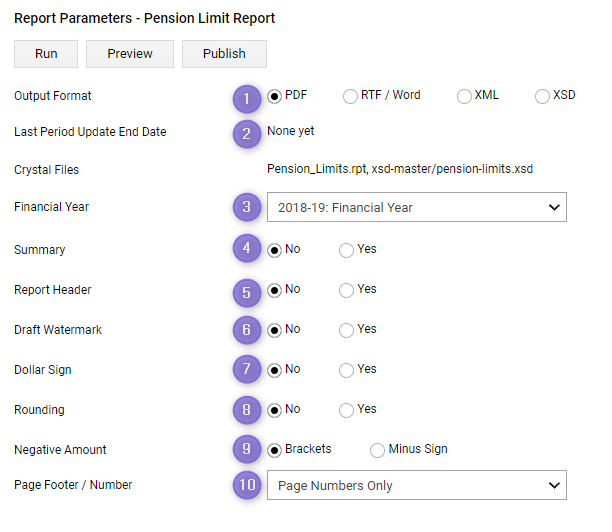The image size is (612, 532).
Task: Click the Financial Year dropdown chevron arrow
Action: click(554, 207)
